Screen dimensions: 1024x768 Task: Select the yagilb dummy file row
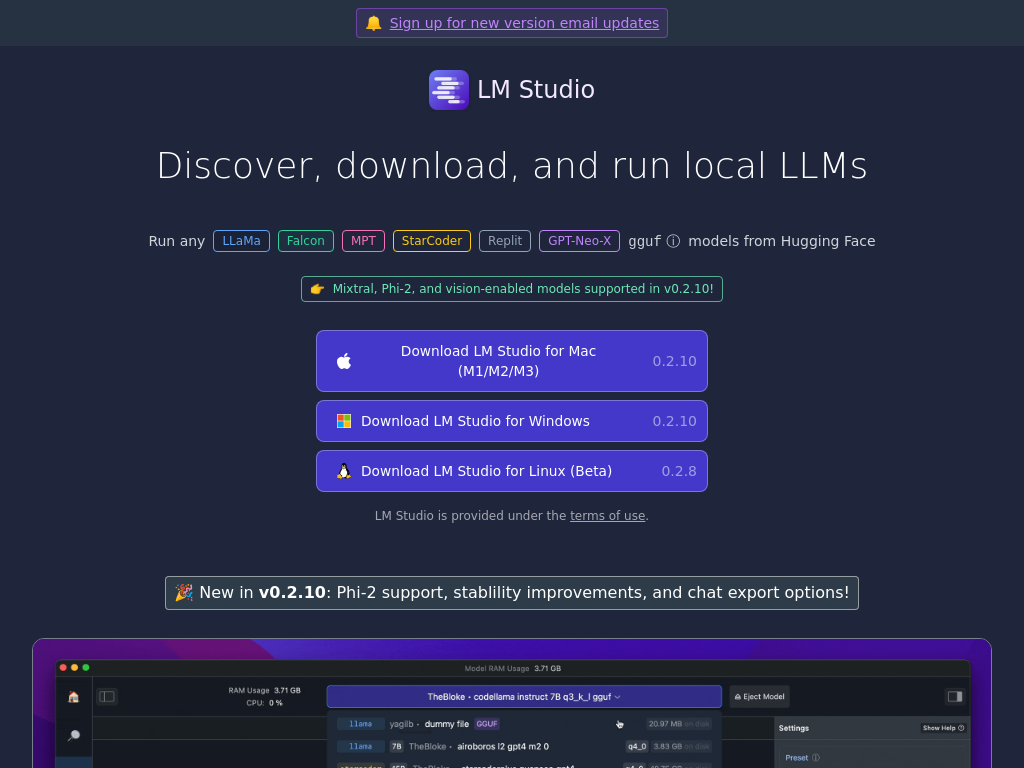[524, 724]
